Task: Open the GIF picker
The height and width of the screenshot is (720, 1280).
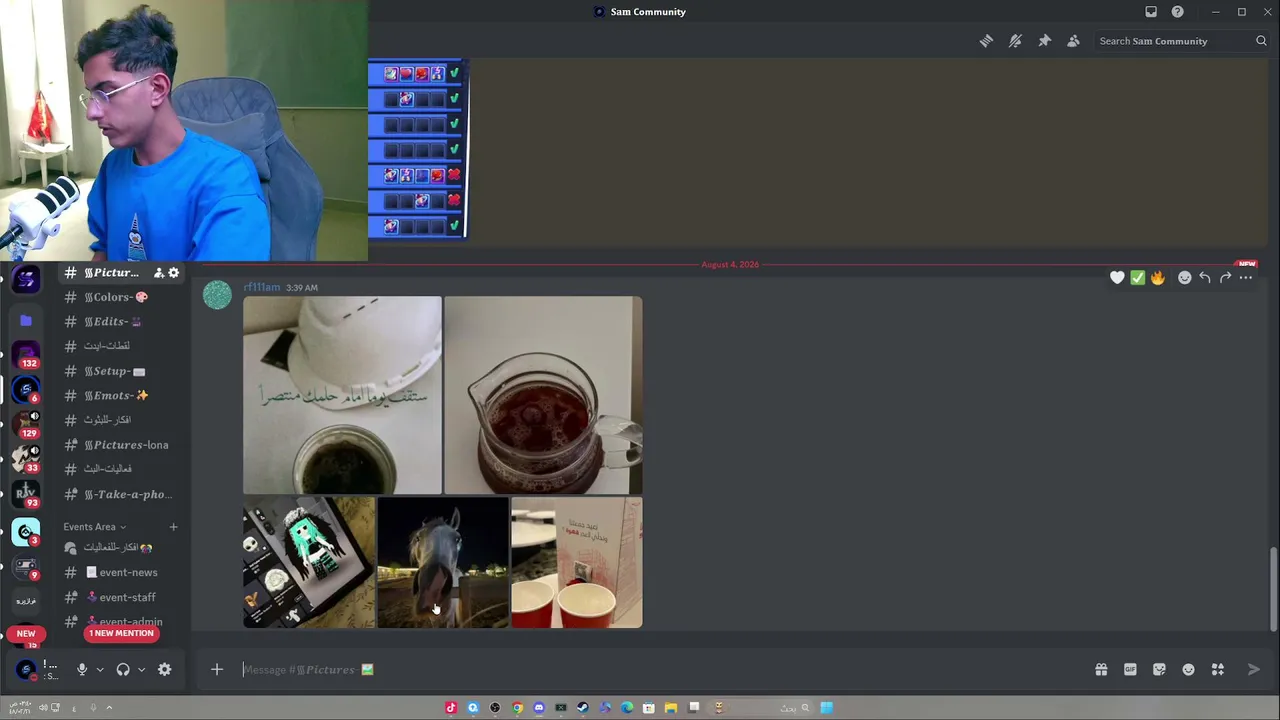Action: (x=1130, y=670)
